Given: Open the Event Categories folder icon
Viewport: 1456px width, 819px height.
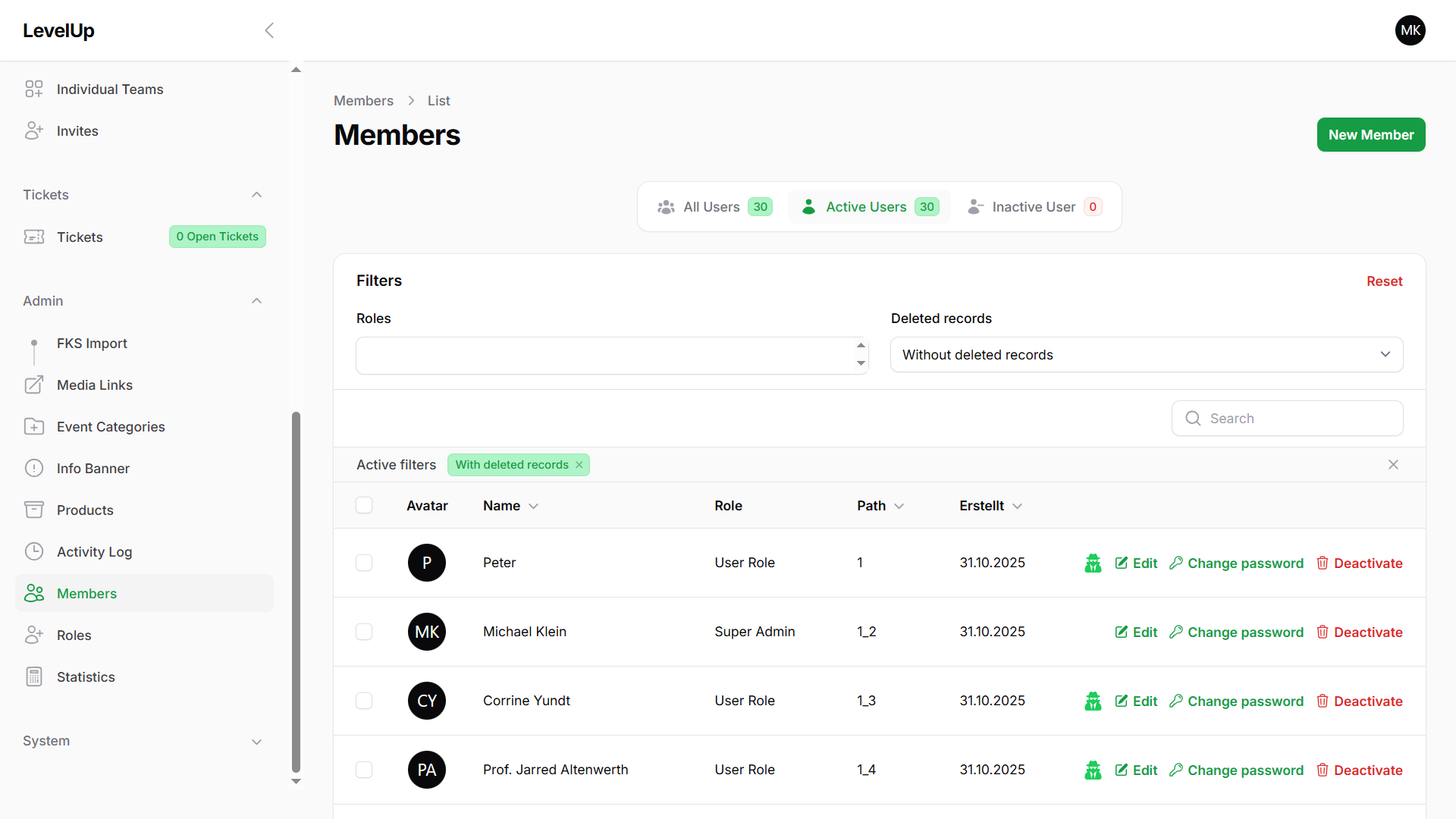Looking at the screenshot, I should [x=34, y=427].
